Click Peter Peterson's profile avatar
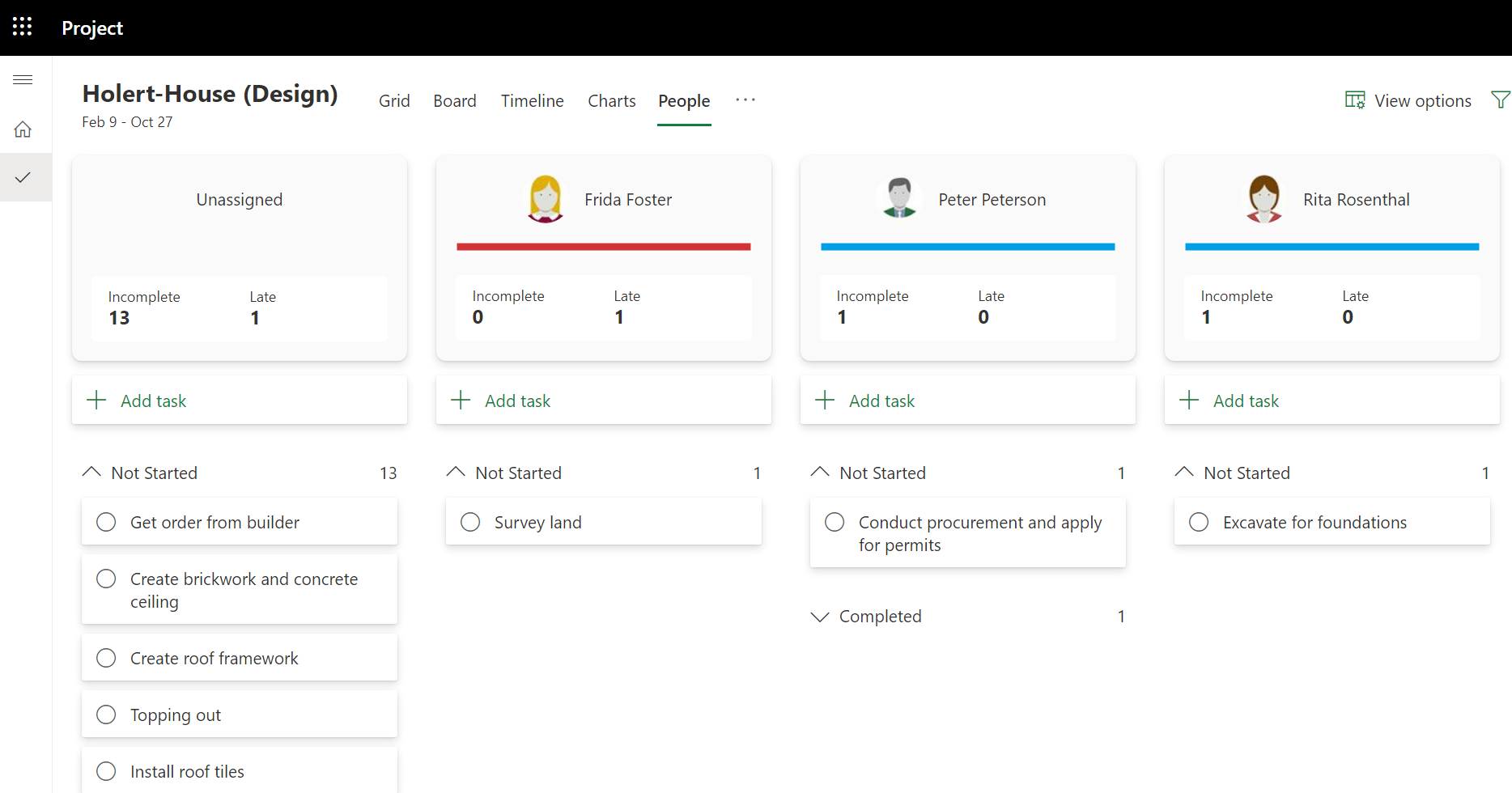Image resolution: width=1512 pixels, height=793 pixels. pyautogui.click(x=899, y=197)
